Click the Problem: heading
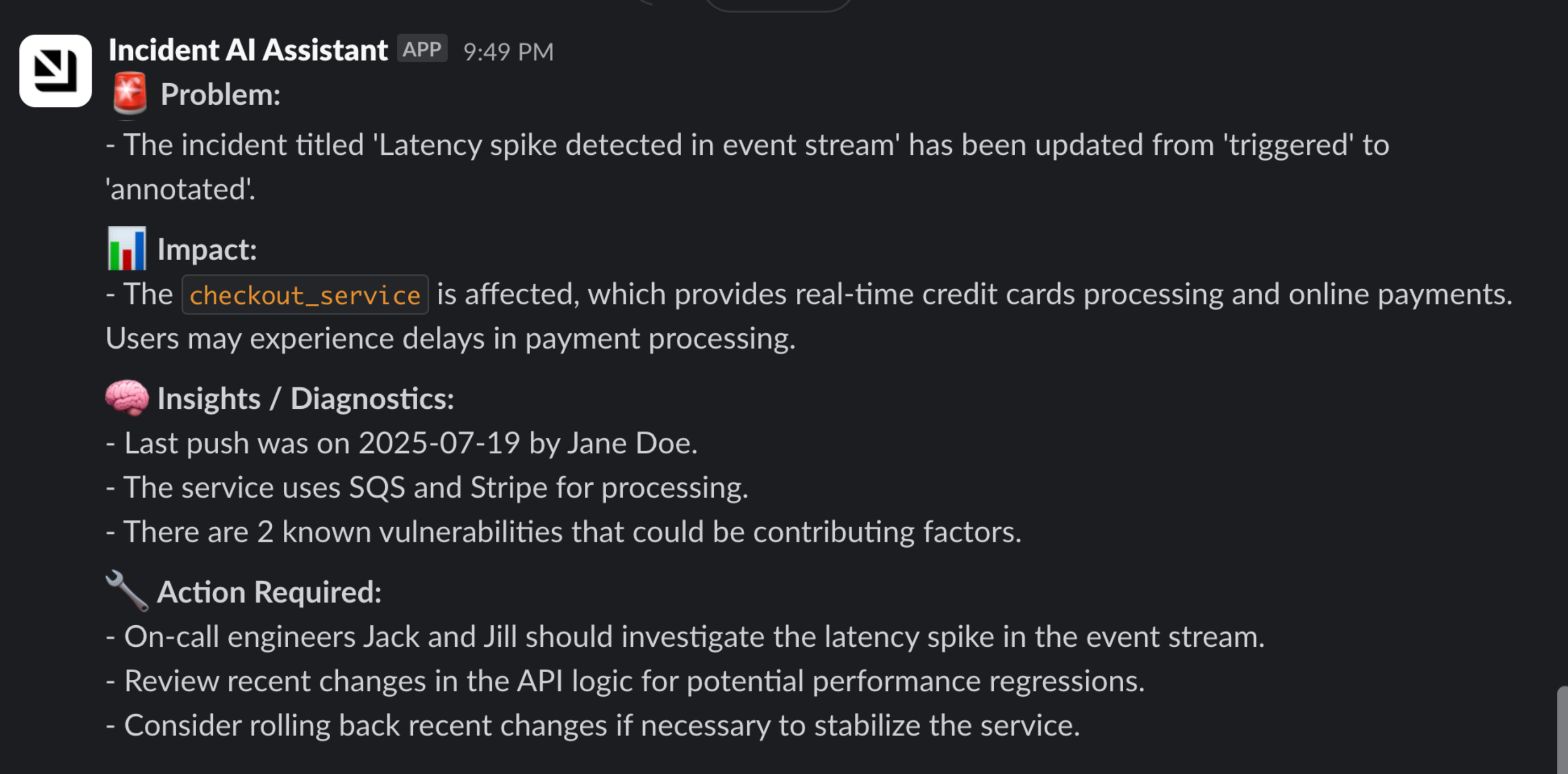 click(x=220, y=95)
